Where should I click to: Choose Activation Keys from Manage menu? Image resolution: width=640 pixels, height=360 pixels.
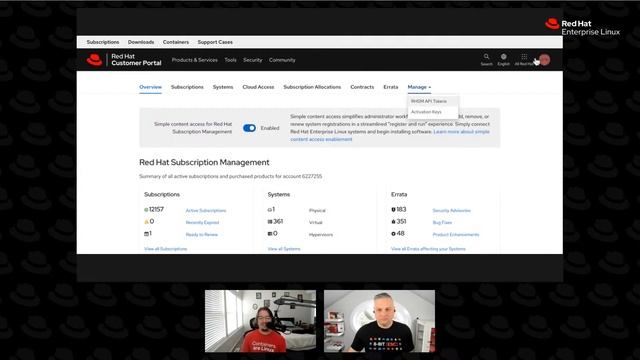[426, 111]
